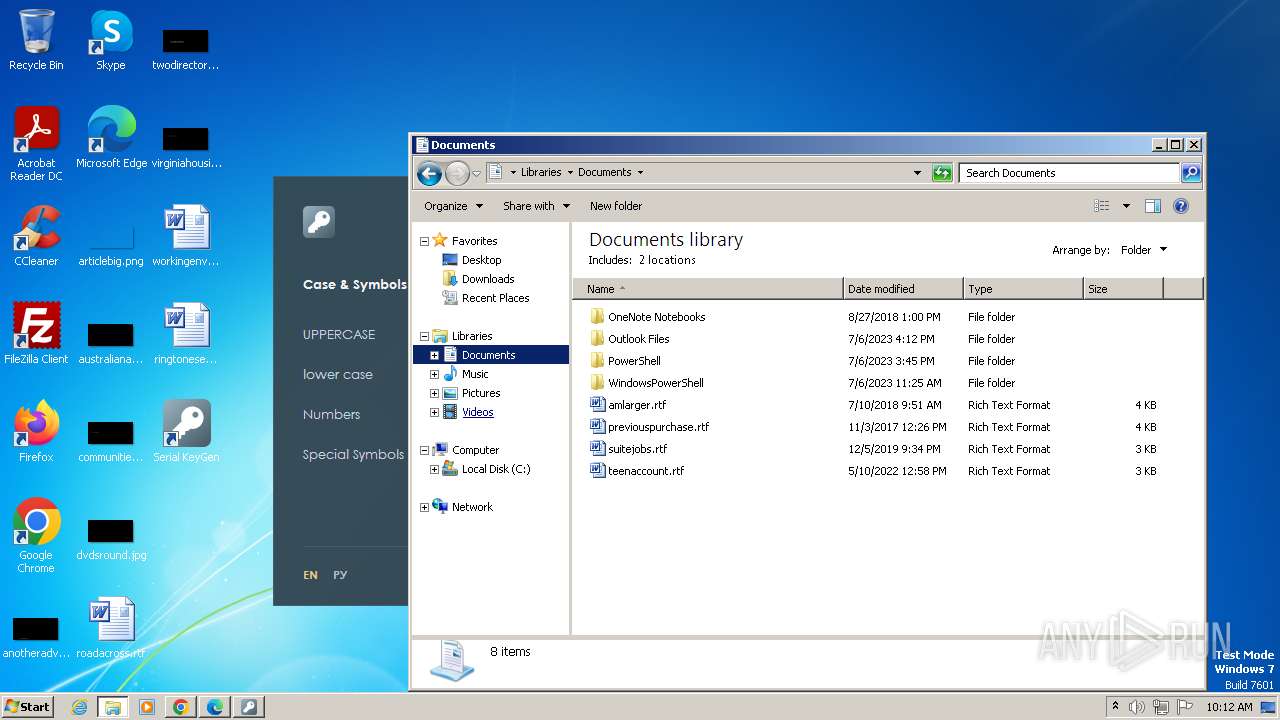
Task: Expand the Documents library node
Action: 434,355
